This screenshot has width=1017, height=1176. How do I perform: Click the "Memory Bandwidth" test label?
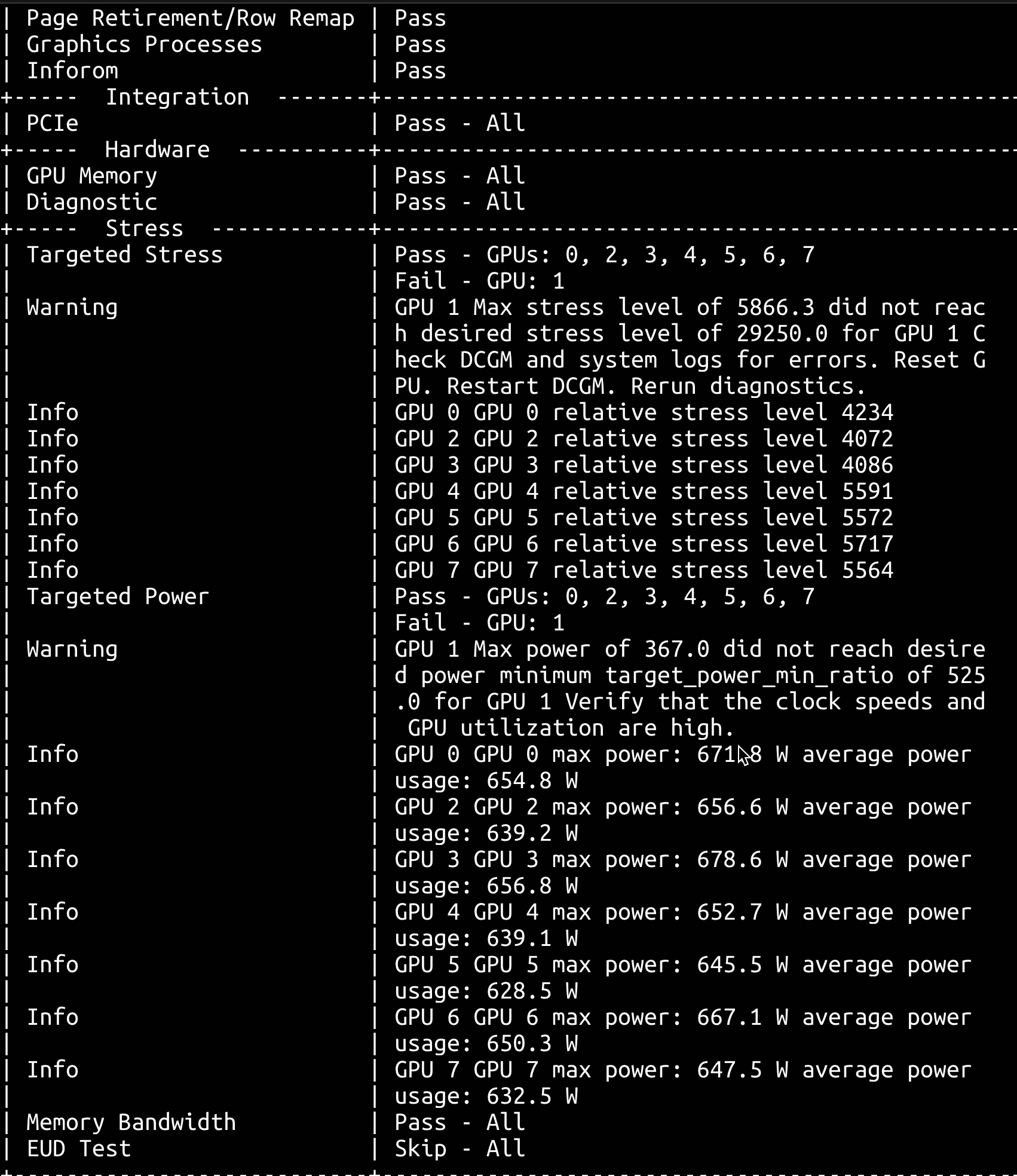131,1123
